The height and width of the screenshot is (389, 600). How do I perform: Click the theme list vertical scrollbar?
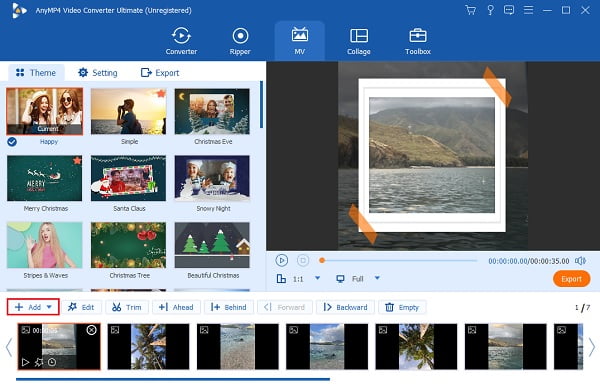click(261, 104)
